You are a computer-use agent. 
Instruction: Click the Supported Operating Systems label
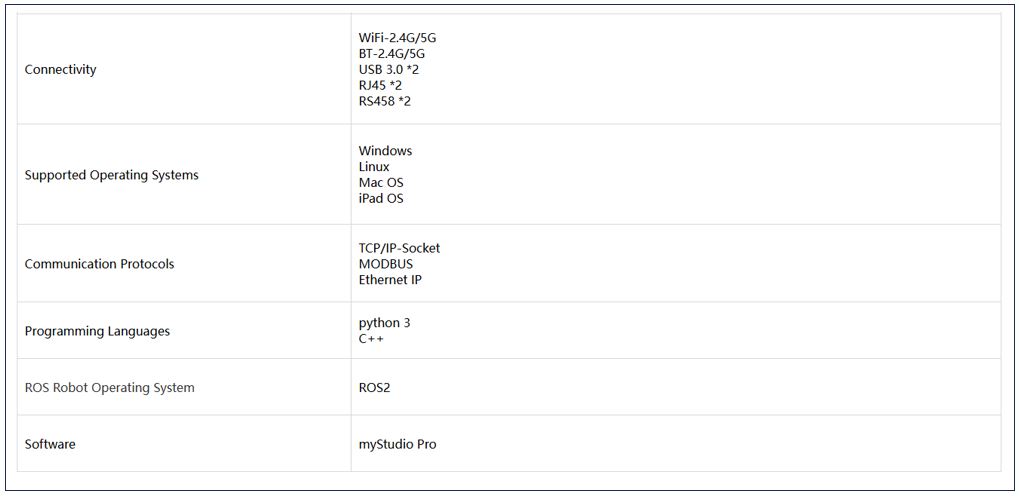pos(111,175)
